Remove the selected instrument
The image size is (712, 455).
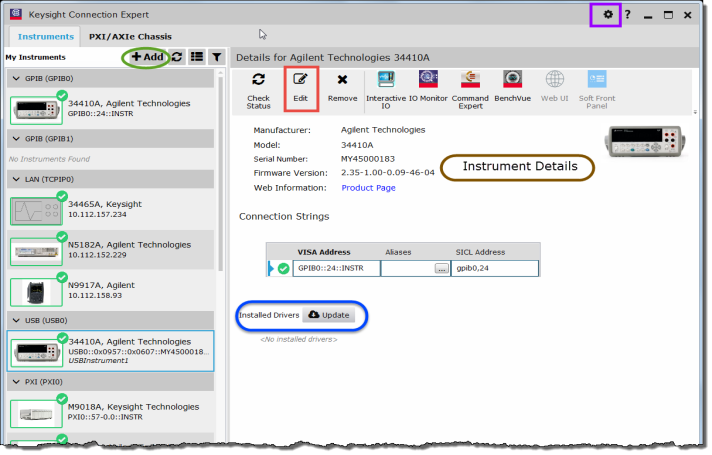[x=342, y=80]
